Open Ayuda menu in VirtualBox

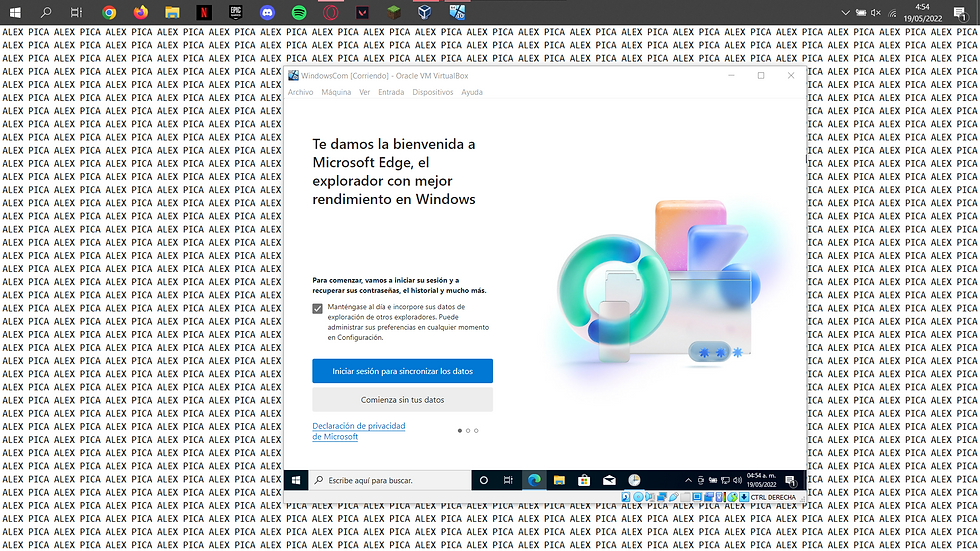tap(472, 92)
